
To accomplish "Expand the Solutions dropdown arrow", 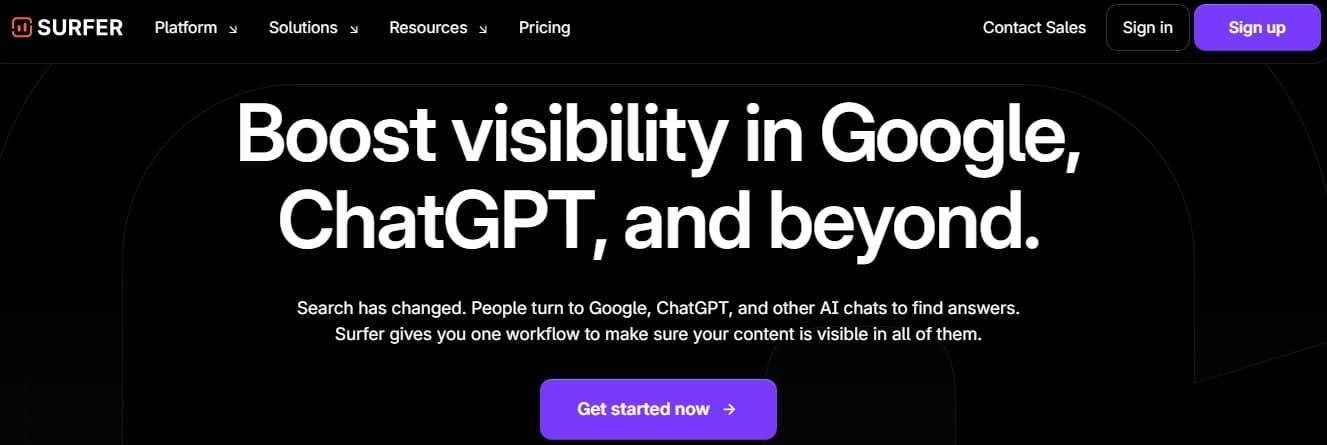I will [x=353, y=29].
